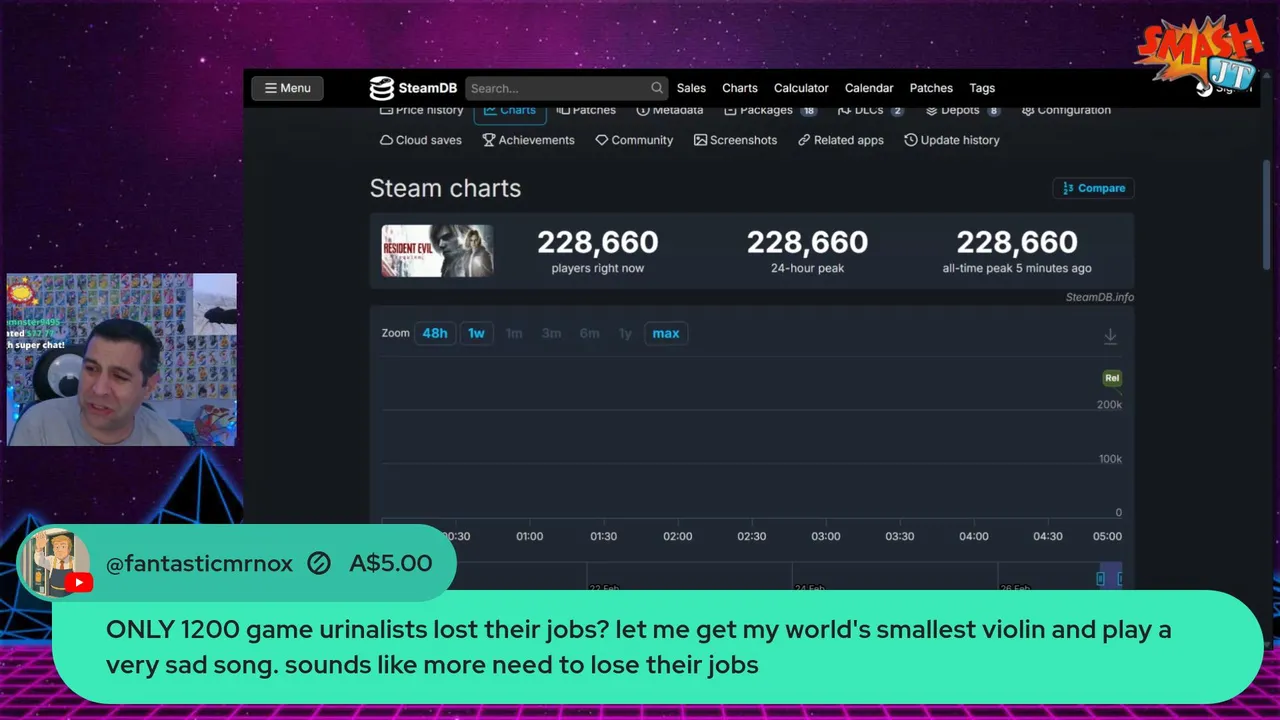The image size is (1280, 720).
Task: Click the search magnifier icon
Action: [x=657, y=88]
